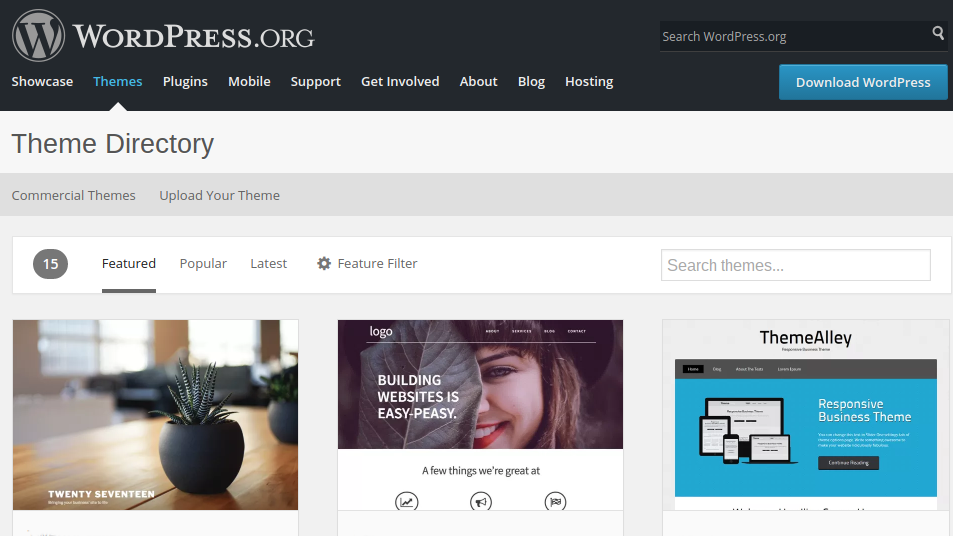Switch to the Popular tab
Image resolution: width=953 pixels, height=536 pixels.
pos(203,264)
